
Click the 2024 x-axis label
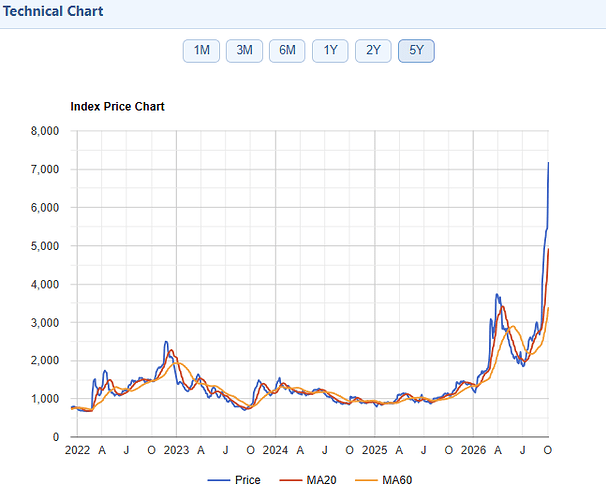point(275,450)
